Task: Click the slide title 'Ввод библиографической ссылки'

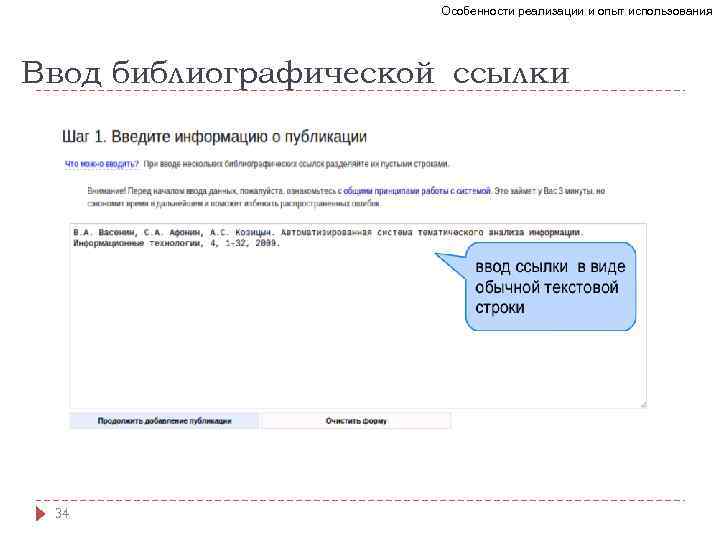Action: [295, 73]
